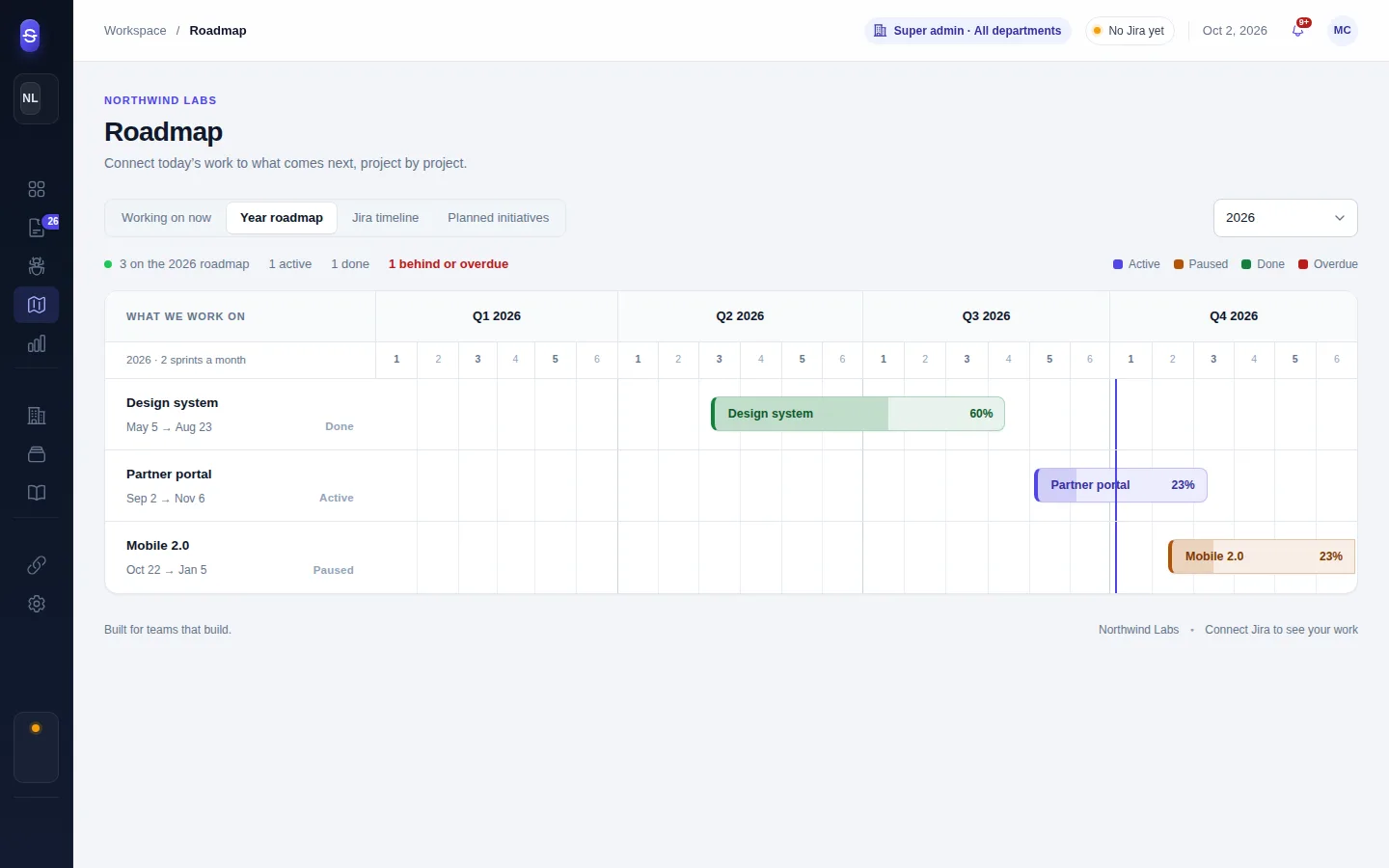
Task: Open the open book icon in sidebar
Action: tap(37, 493)
